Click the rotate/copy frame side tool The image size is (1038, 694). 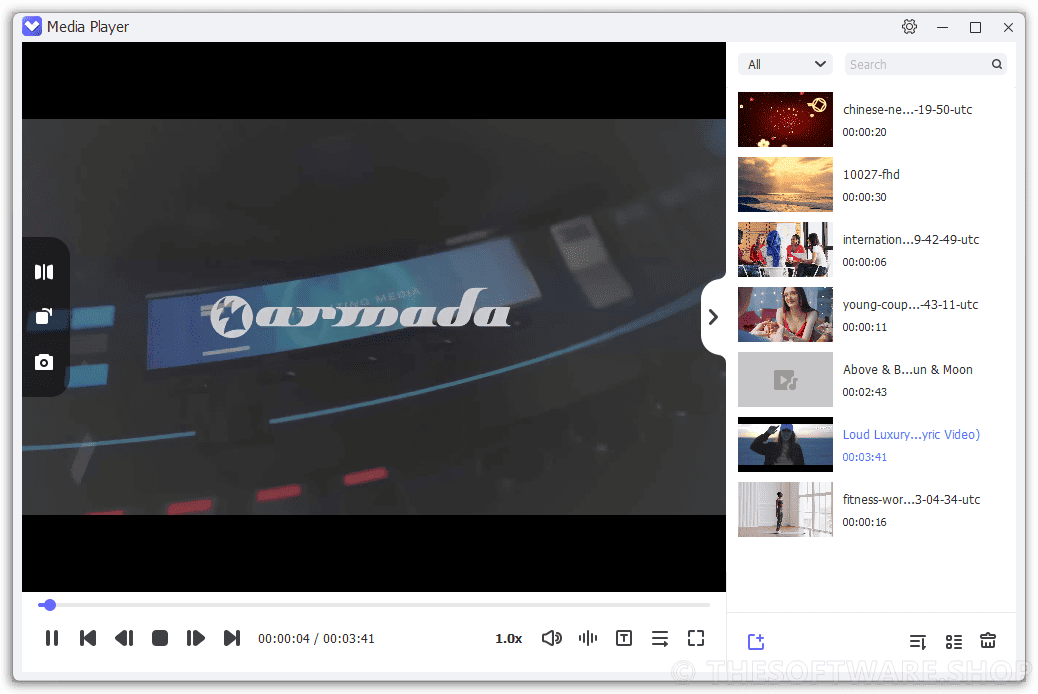coord(44,317)
